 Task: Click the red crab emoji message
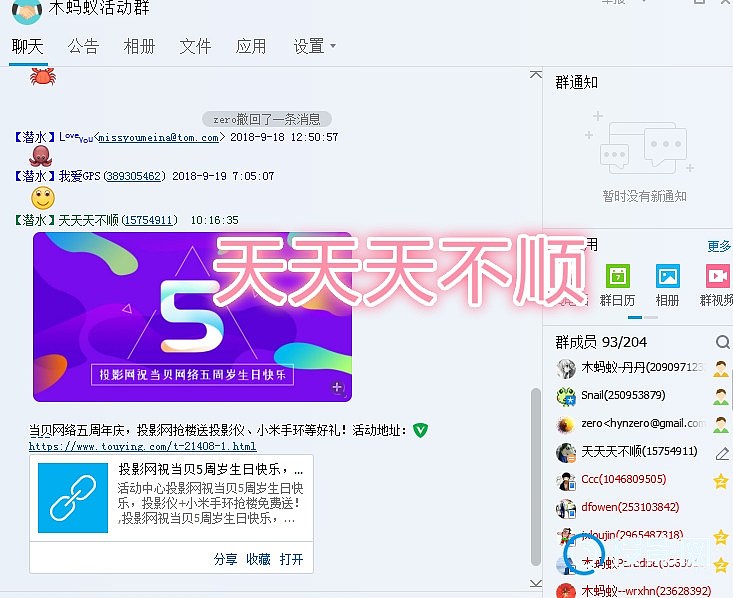[43, 76]
